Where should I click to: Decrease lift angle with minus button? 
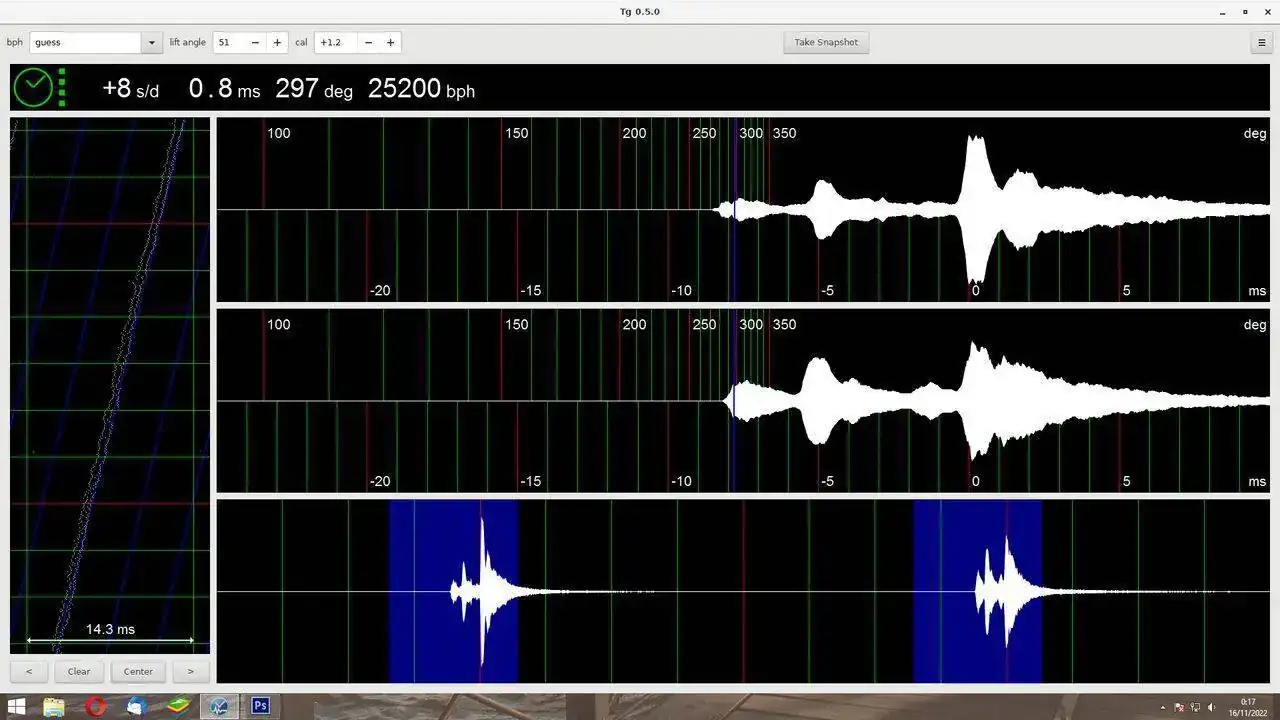click(255, 42)
